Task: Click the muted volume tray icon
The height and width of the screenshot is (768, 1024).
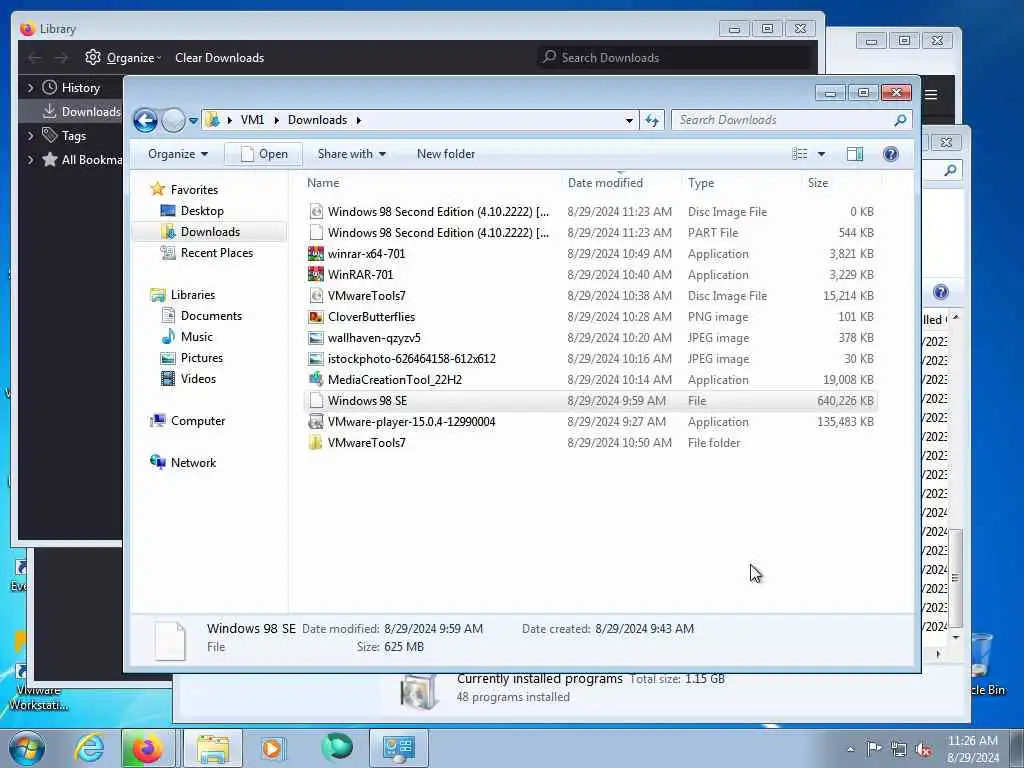Action: 923,749
